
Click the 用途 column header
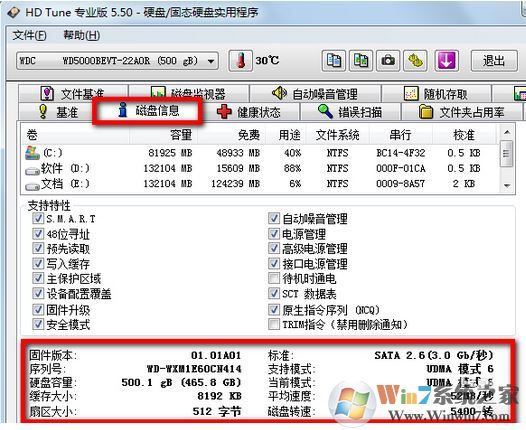tap(286, 135)
